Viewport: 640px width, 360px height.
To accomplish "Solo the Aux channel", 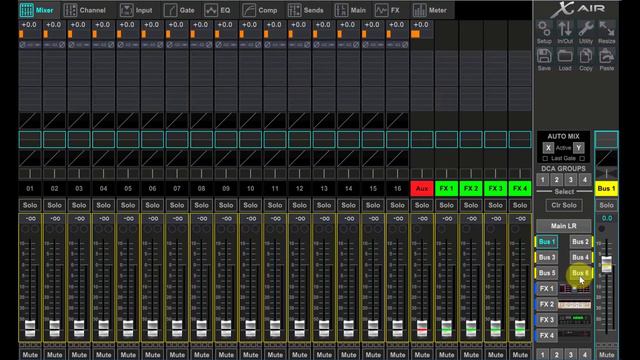I will pyautogui.click(x=422, y=205).
